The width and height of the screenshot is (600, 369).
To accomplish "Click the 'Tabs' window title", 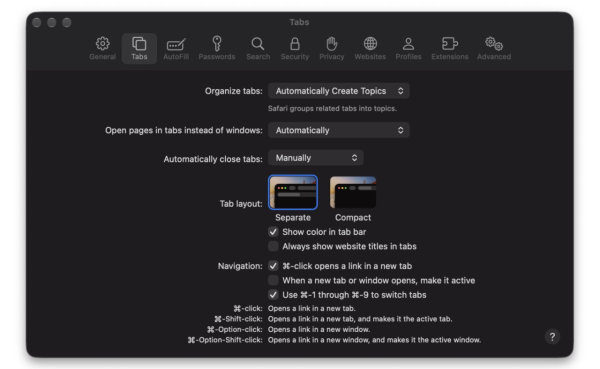I will click(299, 22).
